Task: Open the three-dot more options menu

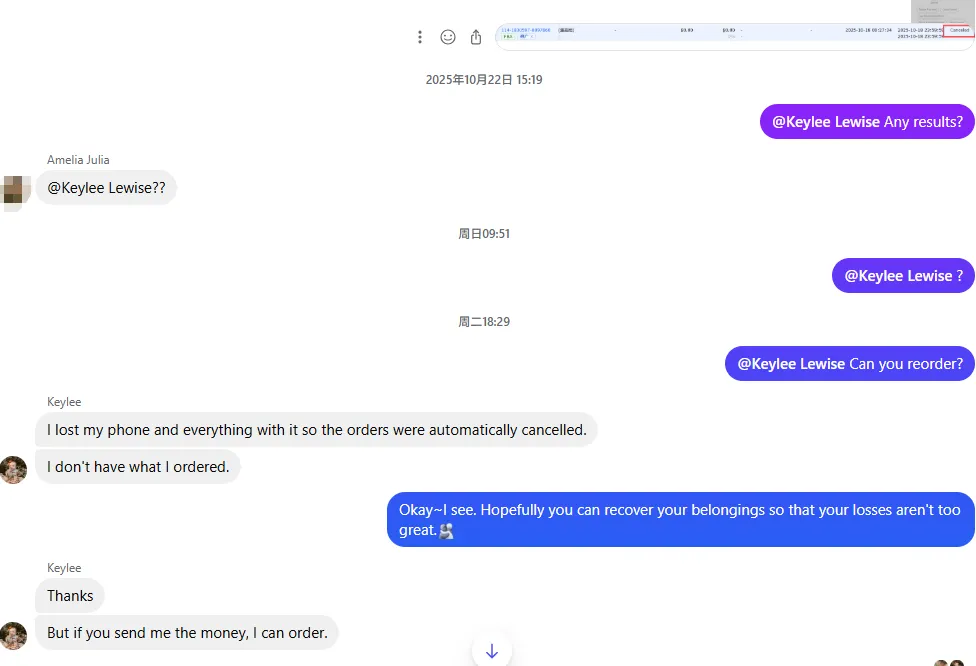Action: 420,37
